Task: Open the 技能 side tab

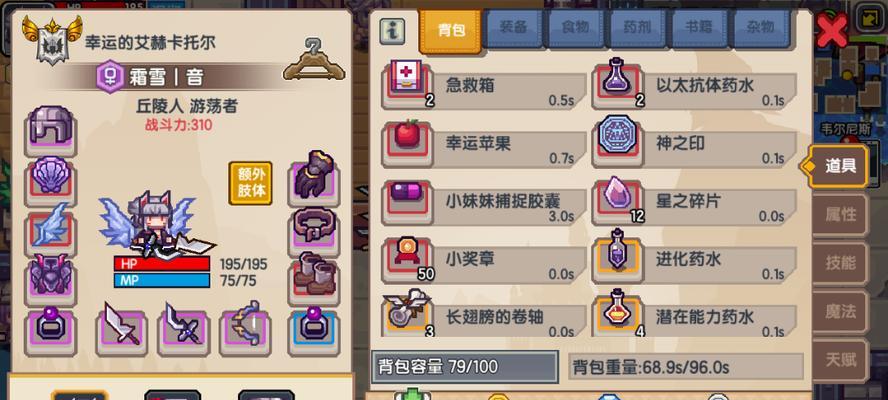Action: (x=840, y=263)
